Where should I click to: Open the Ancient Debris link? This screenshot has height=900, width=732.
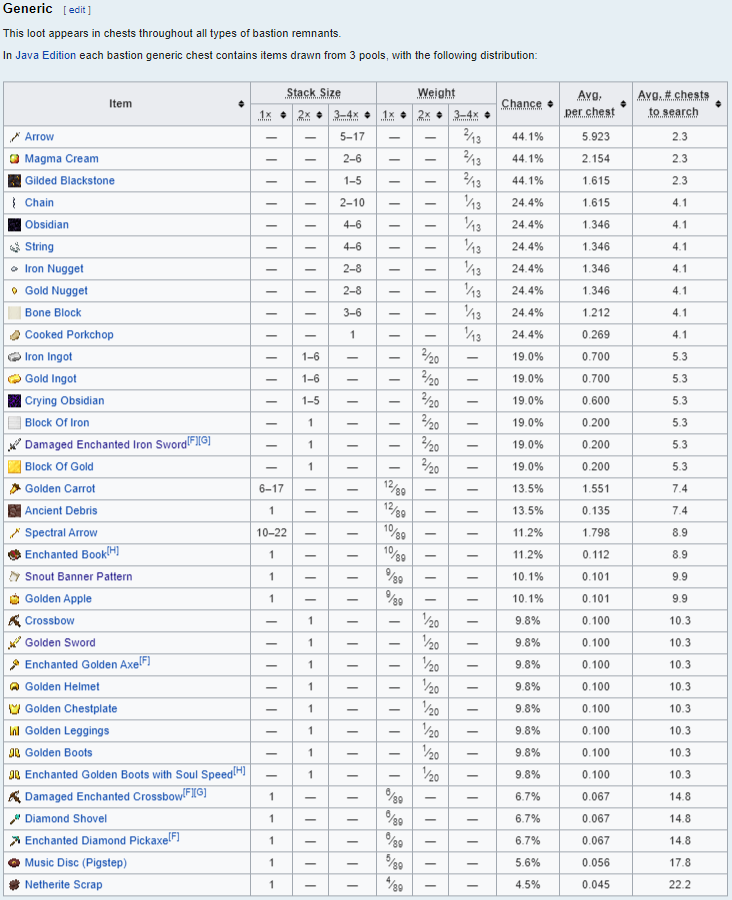coord(61,511)
